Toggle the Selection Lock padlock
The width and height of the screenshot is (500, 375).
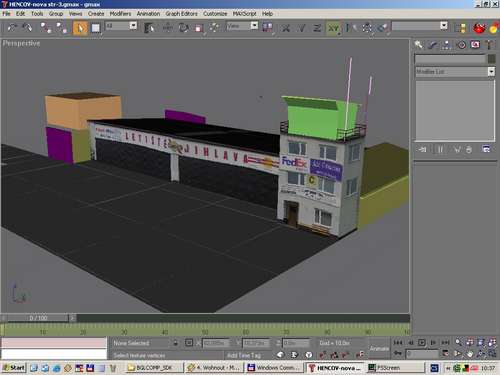pyautogui.click(x=175, y=343)
